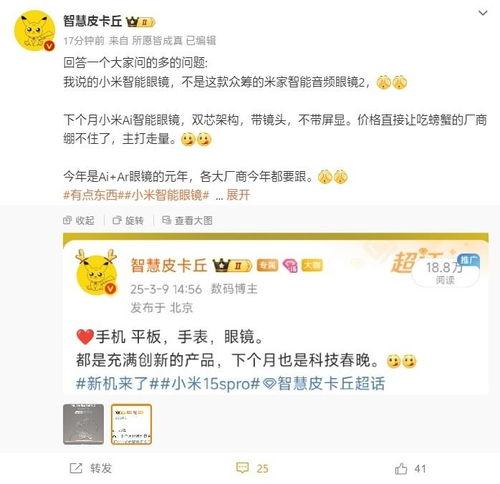The width and height of the screenshot is (500, 484).
Task: Open the 智慧皮卡丘 username profile link
Action: 93,22
